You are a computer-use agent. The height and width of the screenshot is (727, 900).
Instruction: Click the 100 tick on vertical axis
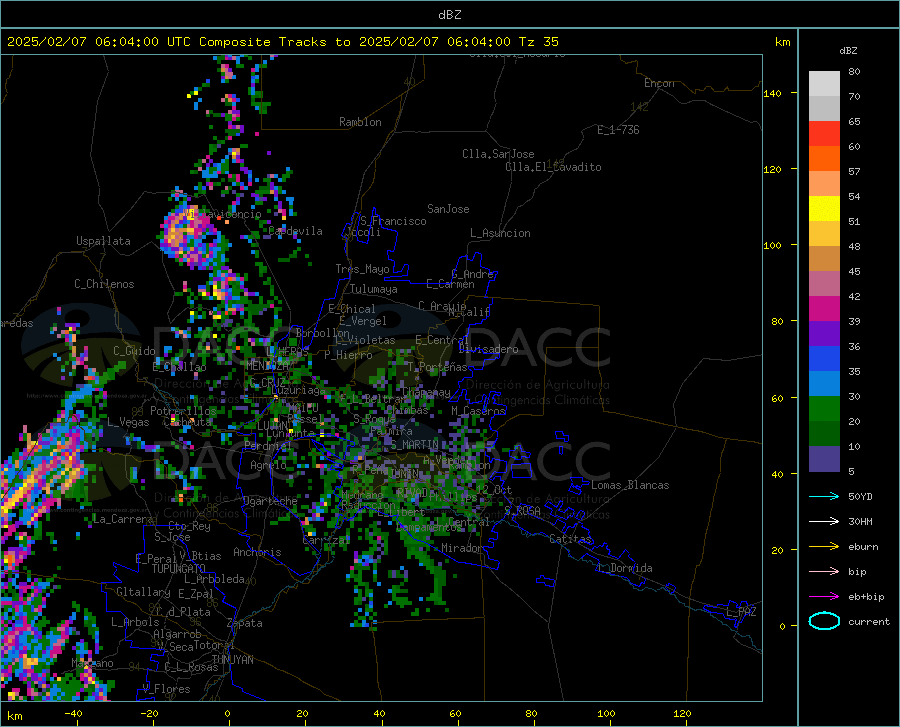(x=772, y=246)
